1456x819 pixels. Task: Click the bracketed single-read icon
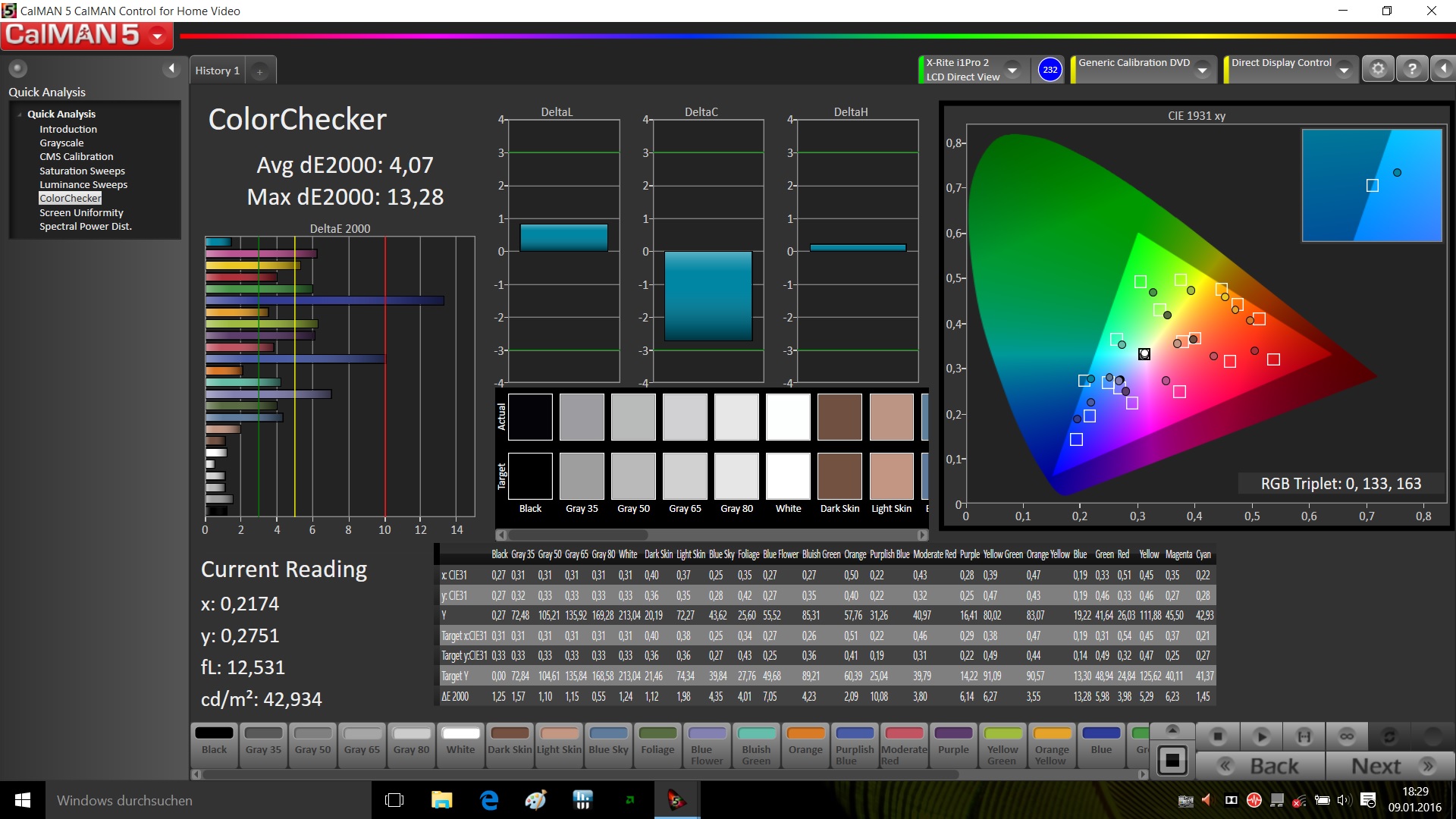point(1304,736)
